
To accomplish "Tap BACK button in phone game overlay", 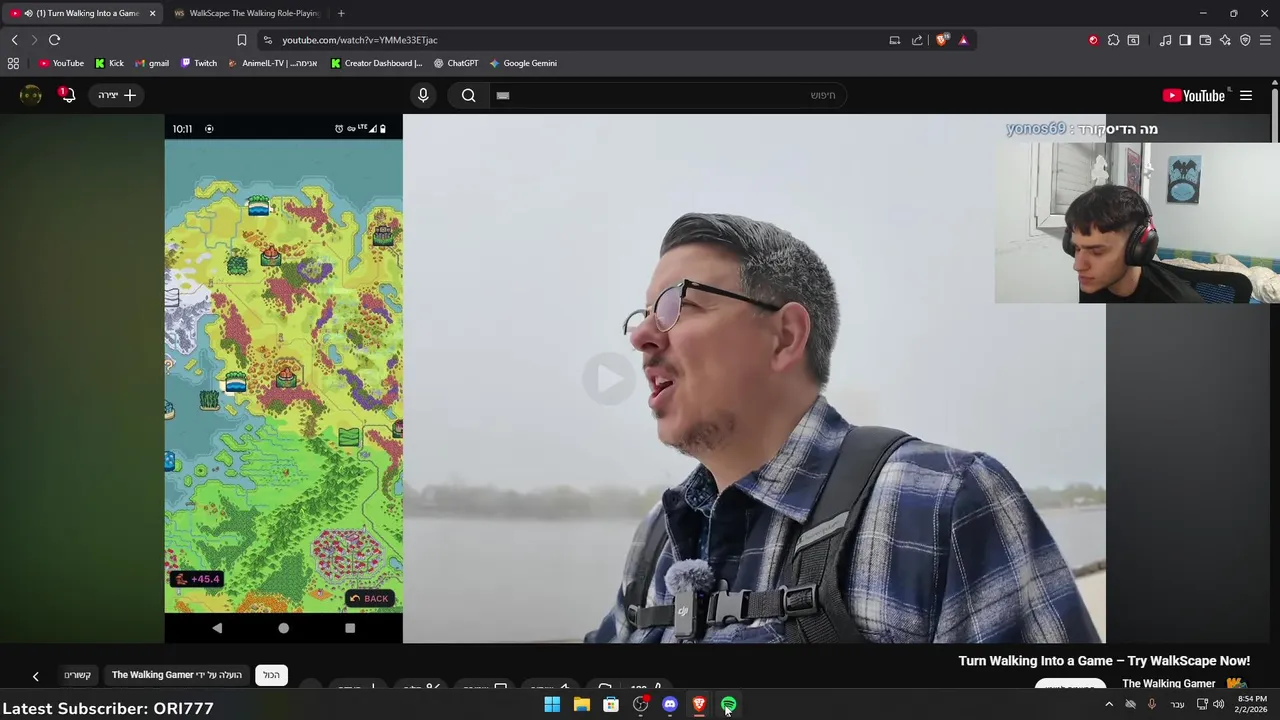I will click(370, 598).
